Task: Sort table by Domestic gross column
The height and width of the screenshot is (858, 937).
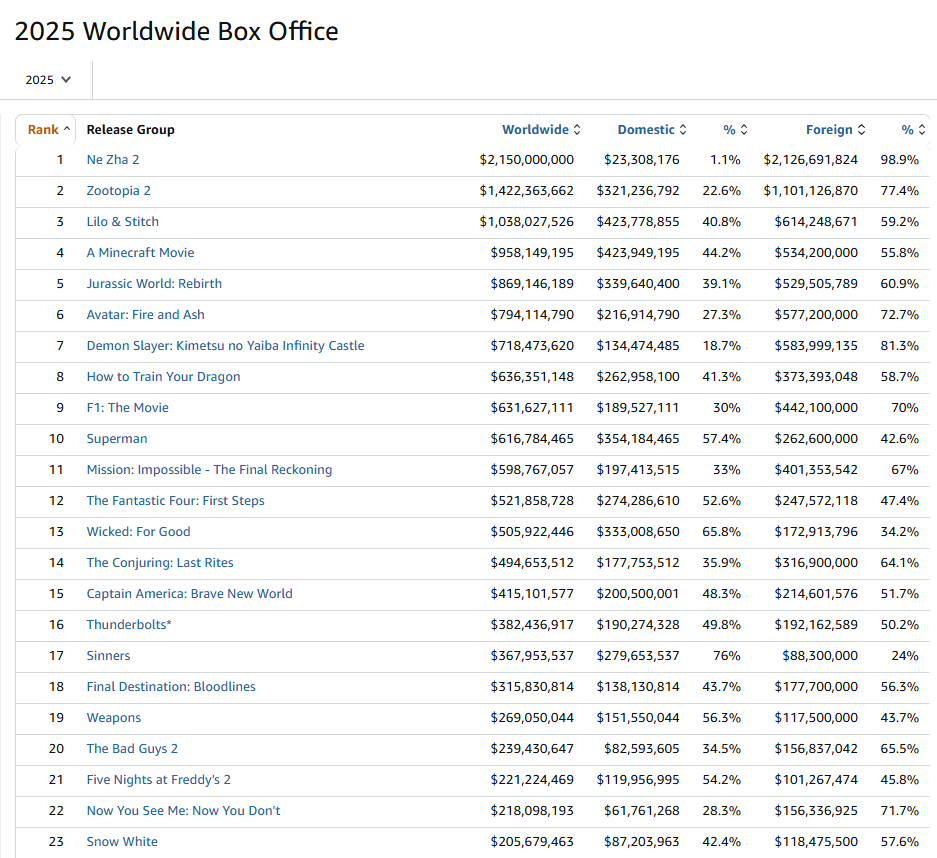Action: click(x=652, y=130)
